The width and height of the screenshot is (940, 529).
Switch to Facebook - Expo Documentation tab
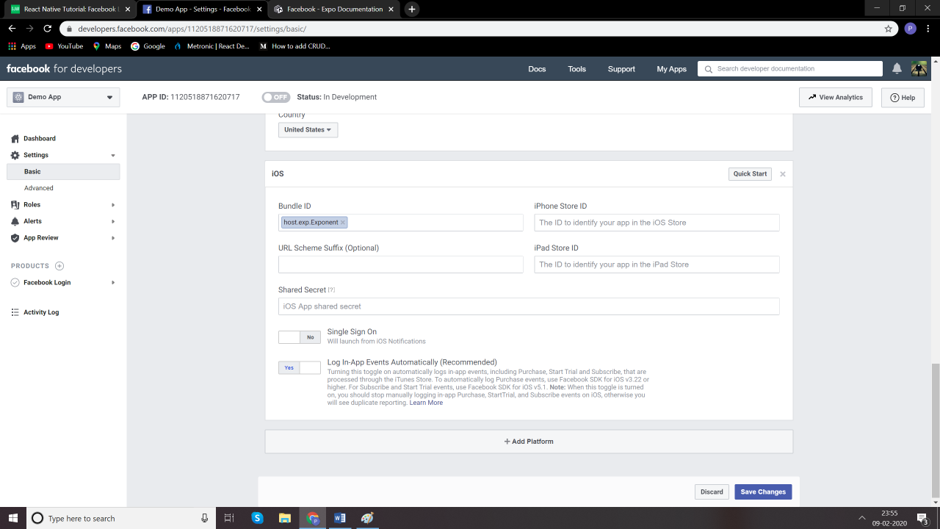click(x=335, y=9)
